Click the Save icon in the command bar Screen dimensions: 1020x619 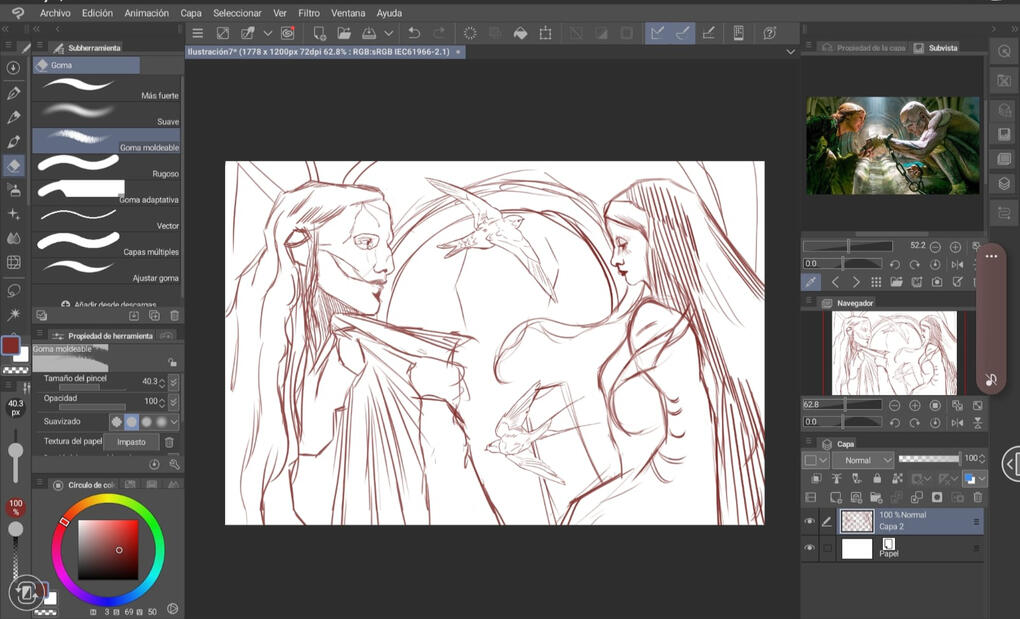tap(369, 33)
